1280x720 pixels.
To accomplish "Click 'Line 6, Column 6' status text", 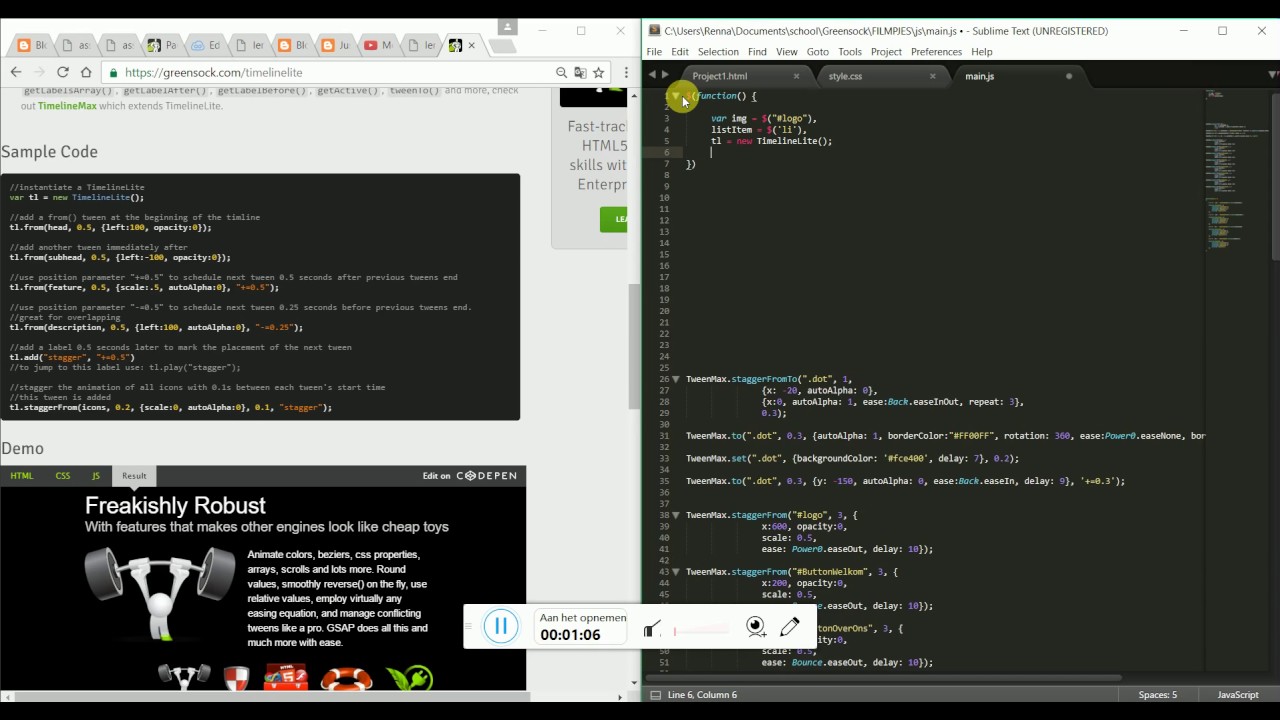I will (x=702, y=695).
